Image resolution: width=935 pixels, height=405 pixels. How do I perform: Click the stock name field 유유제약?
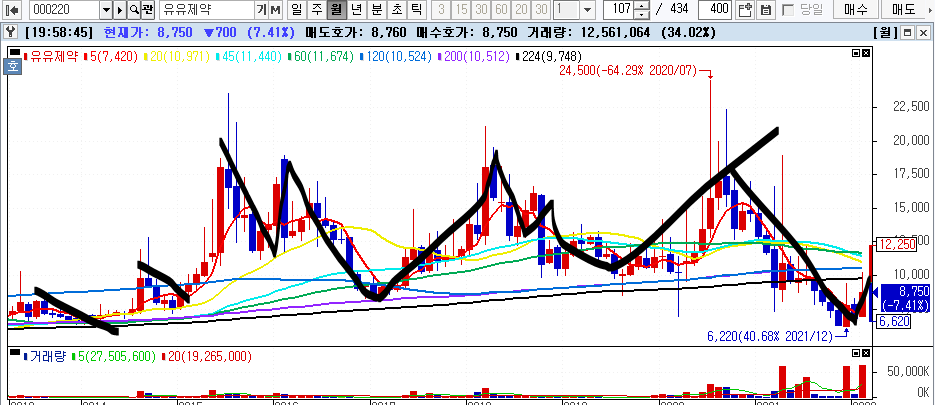tap(206, 10)
